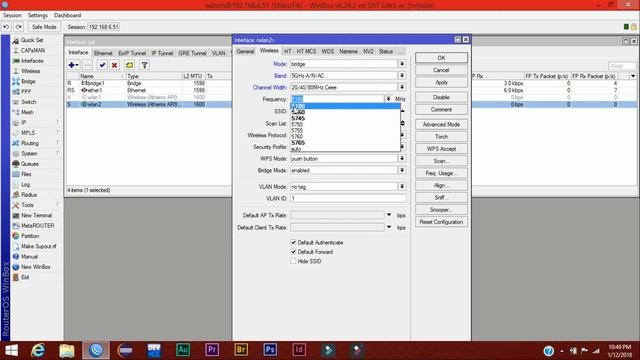
Task: Open Radius sidebar entry
Action: 29,195
